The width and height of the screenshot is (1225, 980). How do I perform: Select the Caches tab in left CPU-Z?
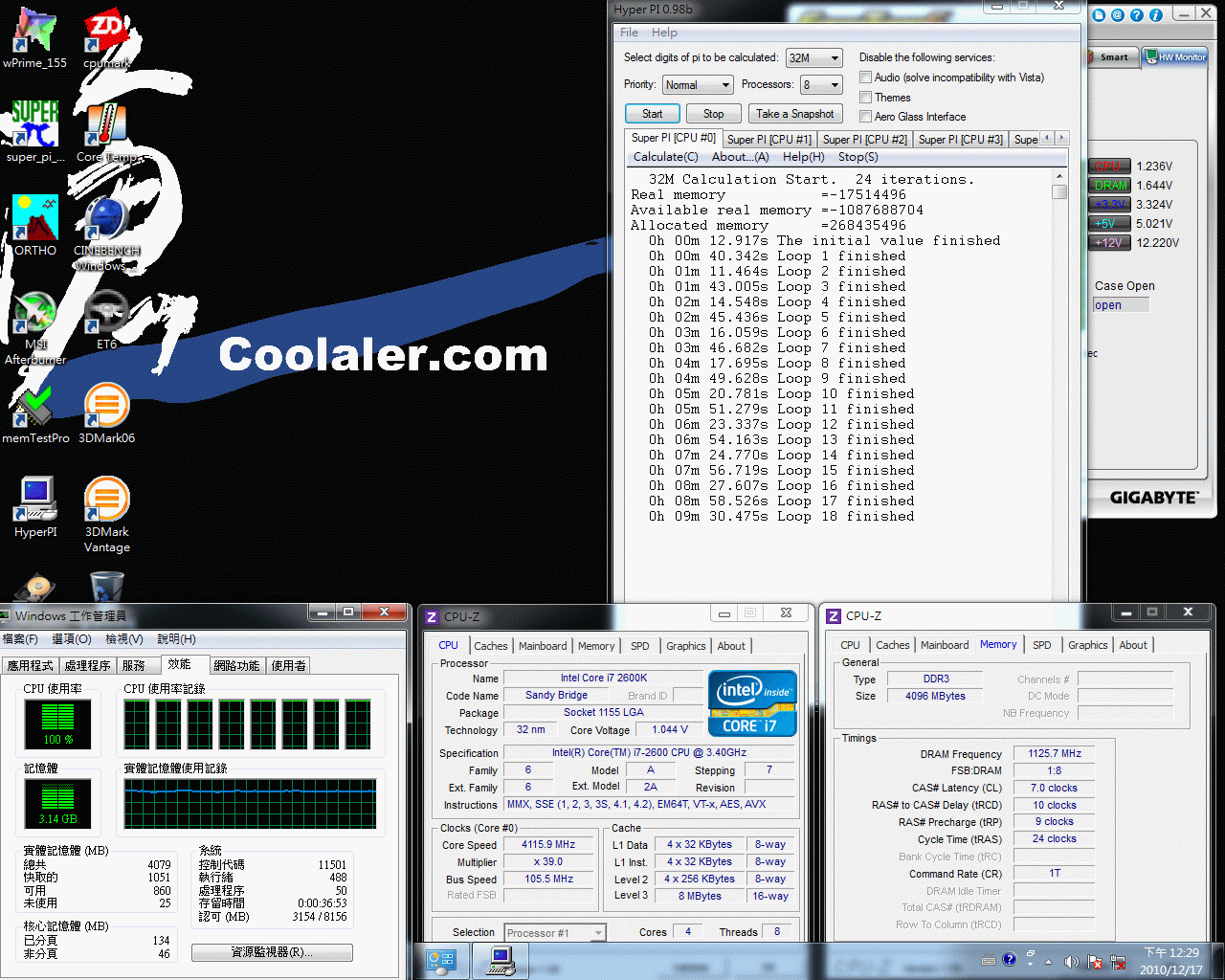(x=491, y=646)
